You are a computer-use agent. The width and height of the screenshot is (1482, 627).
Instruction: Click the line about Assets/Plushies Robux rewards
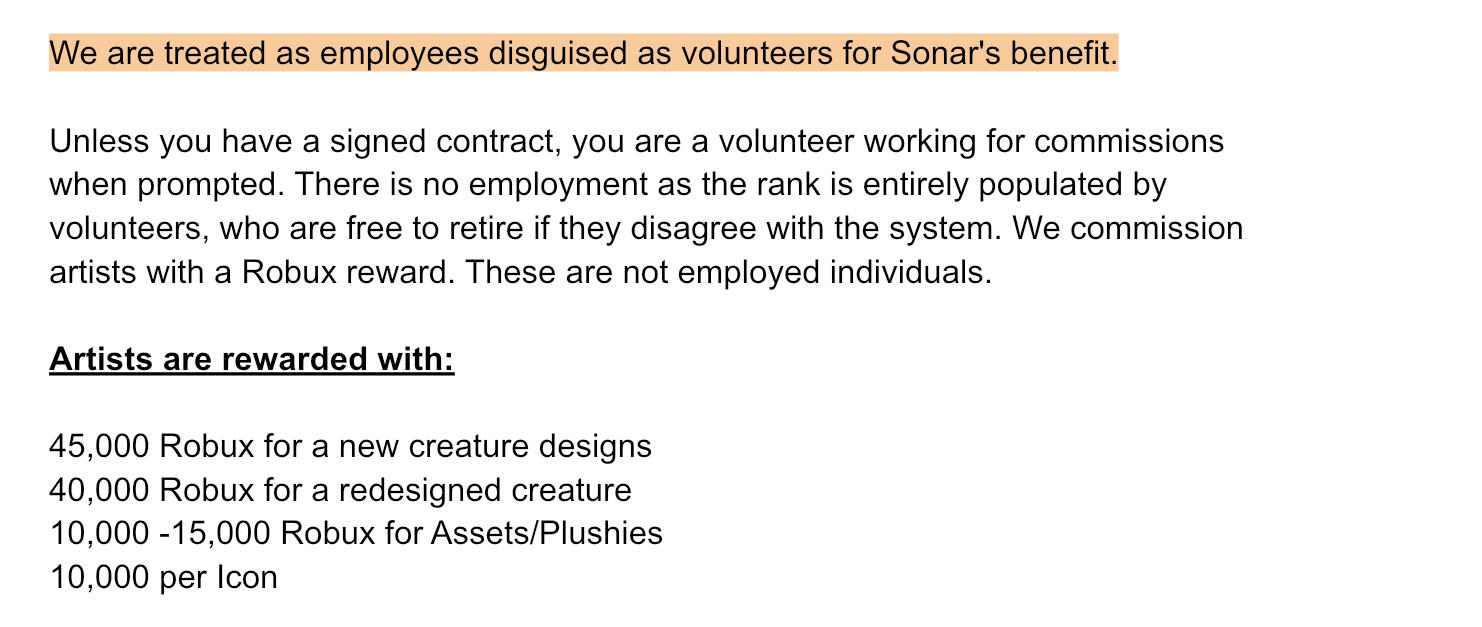pos(356,533)
